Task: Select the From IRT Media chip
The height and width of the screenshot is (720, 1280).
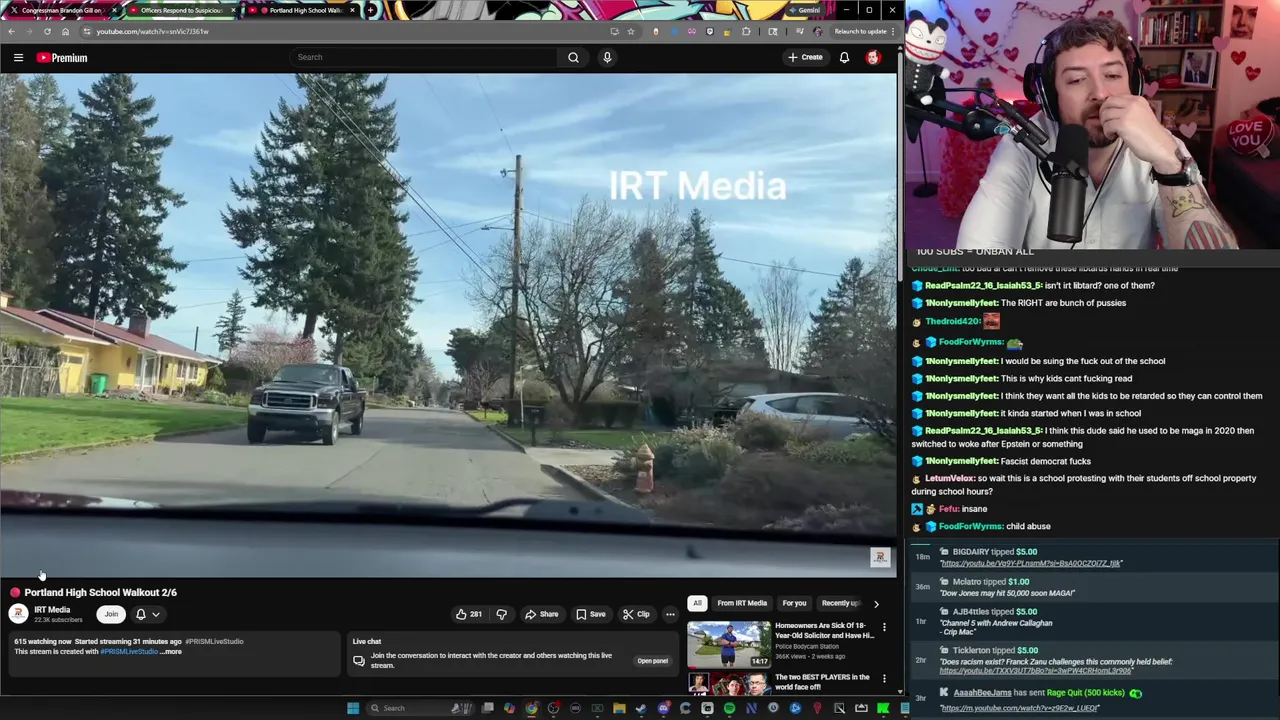Action: tap(742, 603)
